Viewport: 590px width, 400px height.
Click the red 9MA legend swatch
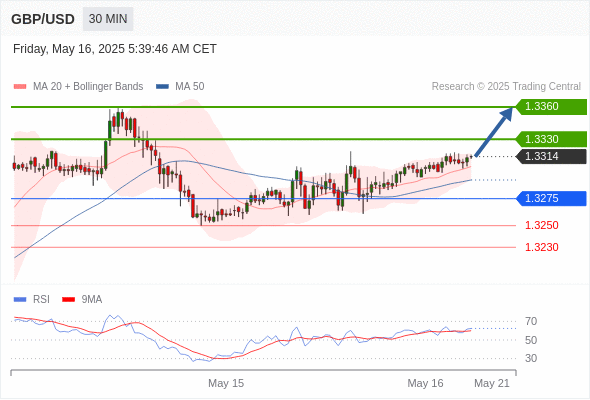tap(68, 300)
